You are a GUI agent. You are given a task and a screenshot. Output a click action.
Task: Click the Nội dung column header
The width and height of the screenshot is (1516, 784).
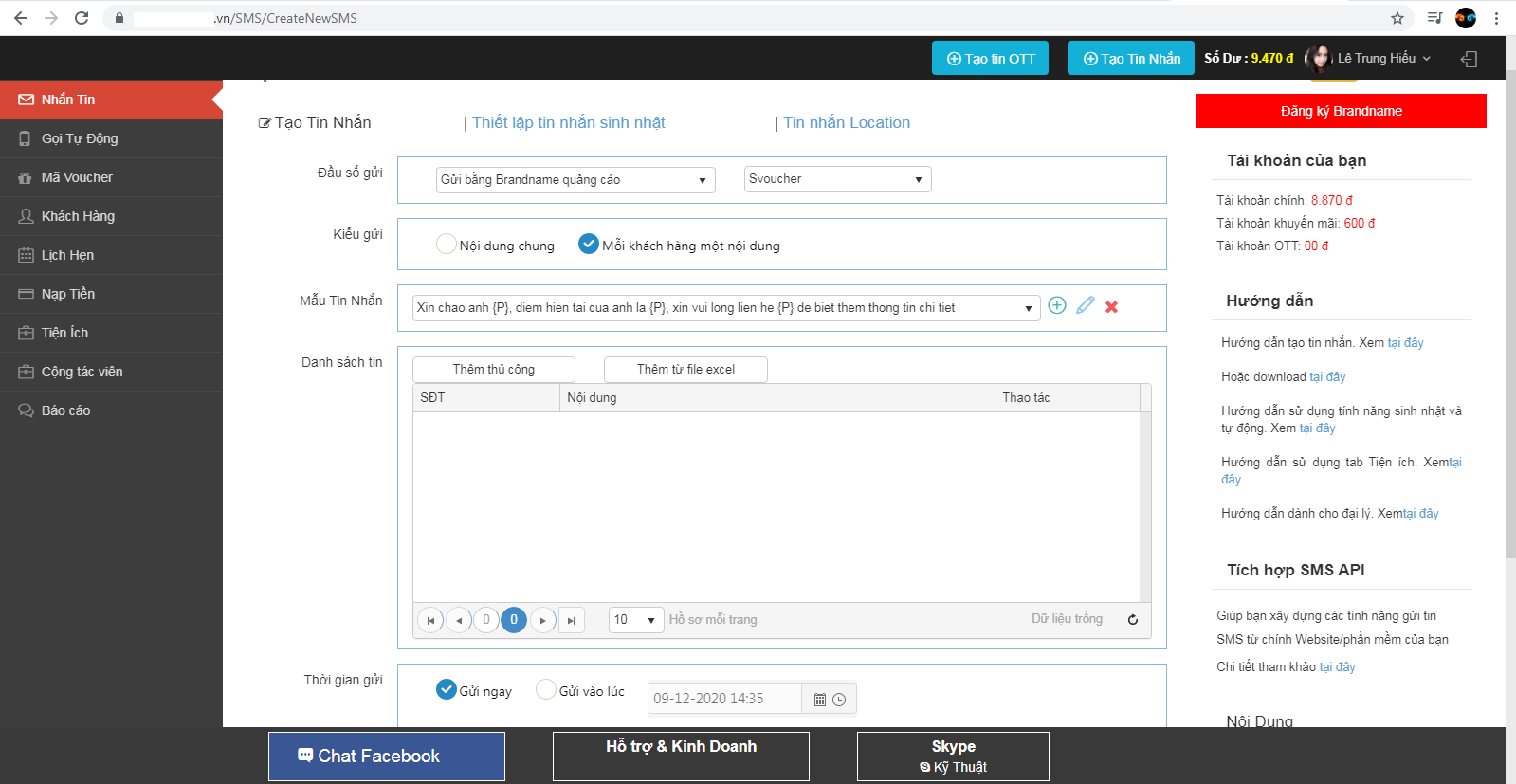click(777, 397)
